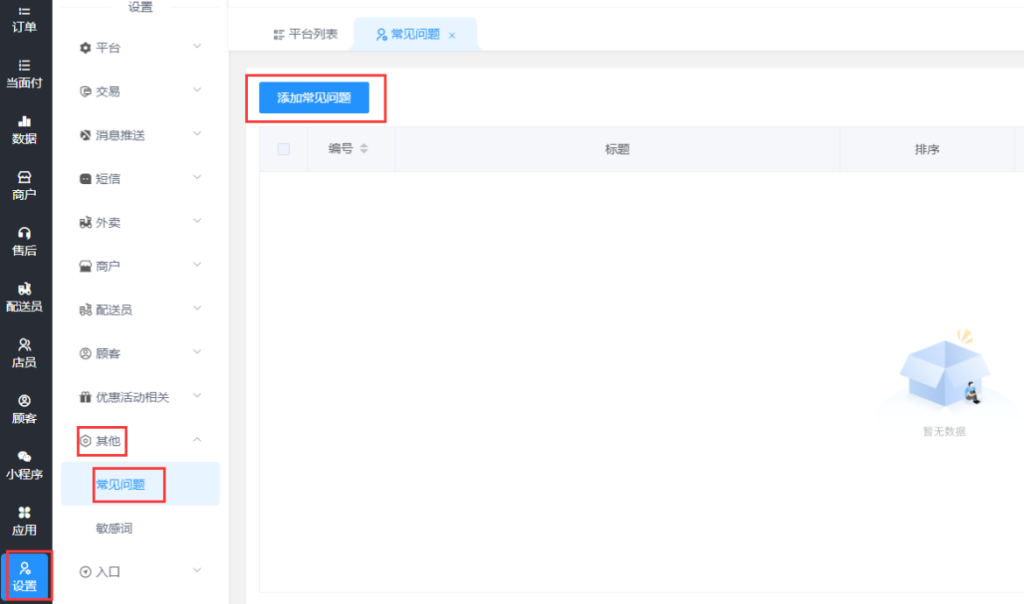
Task: Select the 配送员 delivery icon in sidebar
Action: (25, 297)
